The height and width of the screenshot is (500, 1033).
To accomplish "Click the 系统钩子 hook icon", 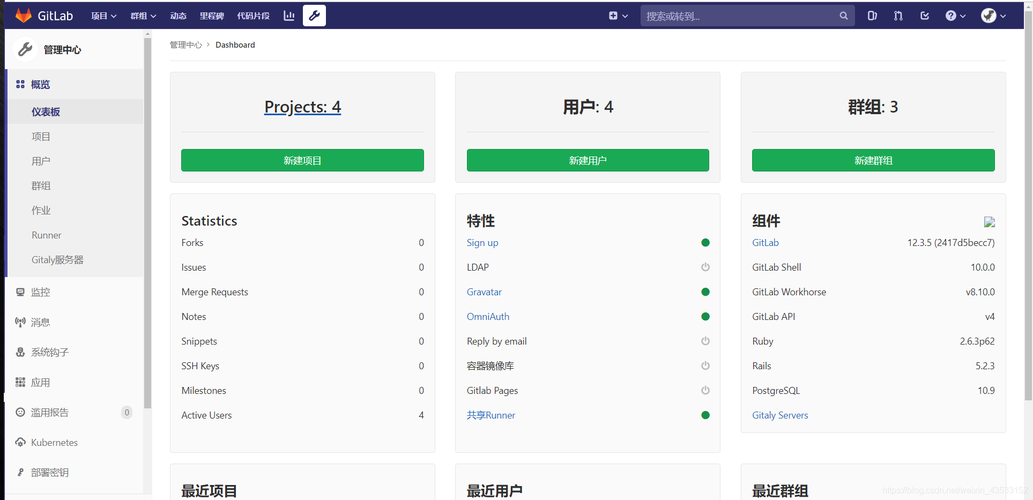I will pyautogui.click(x=20, y=352).
